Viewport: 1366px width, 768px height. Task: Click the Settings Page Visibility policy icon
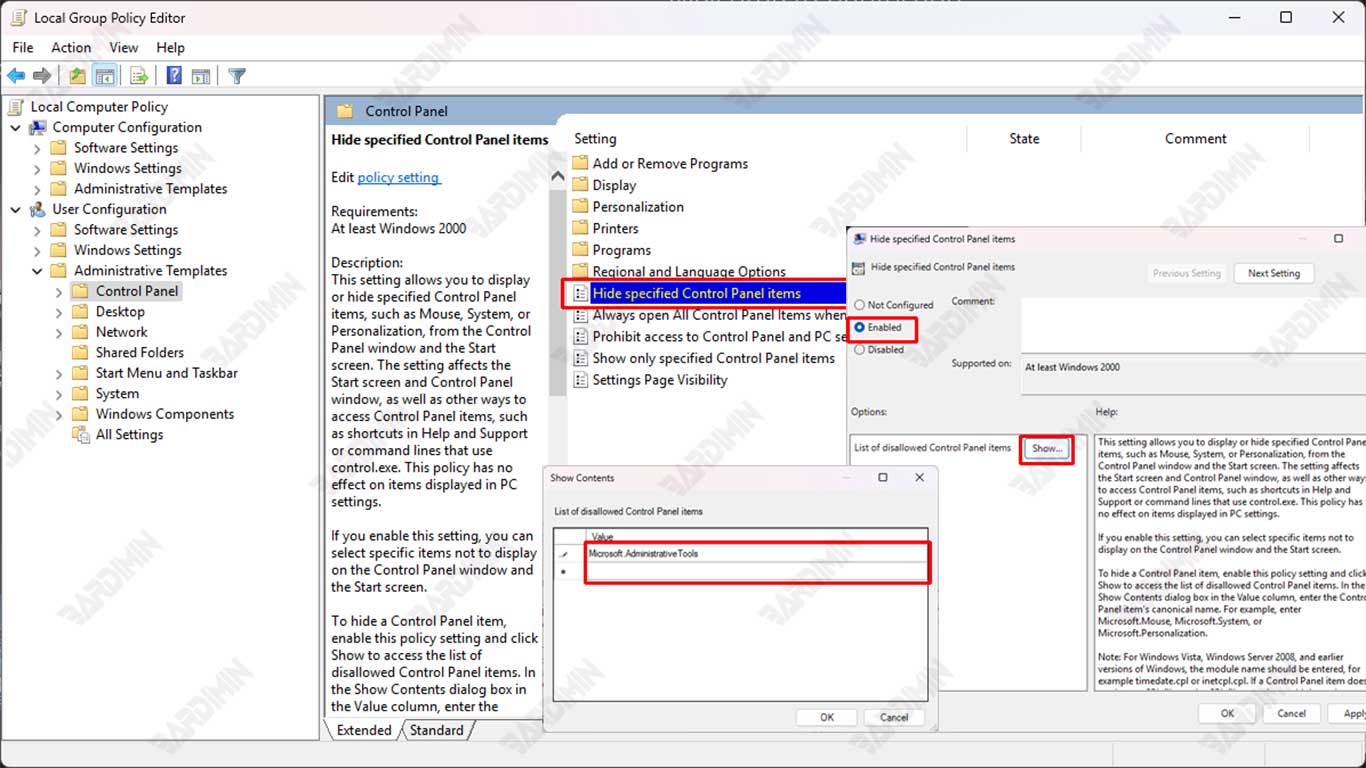580,380
